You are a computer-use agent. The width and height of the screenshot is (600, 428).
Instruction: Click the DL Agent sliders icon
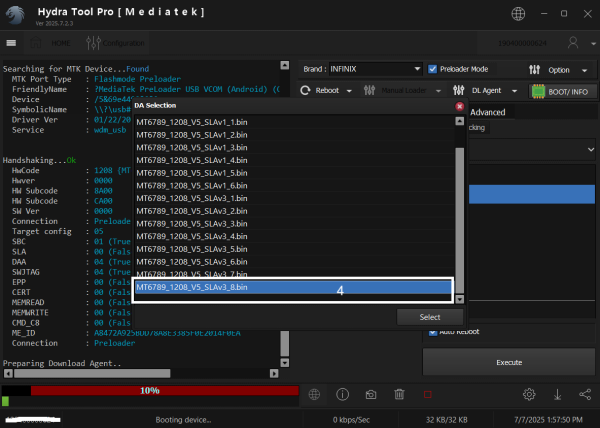[458, 90]
